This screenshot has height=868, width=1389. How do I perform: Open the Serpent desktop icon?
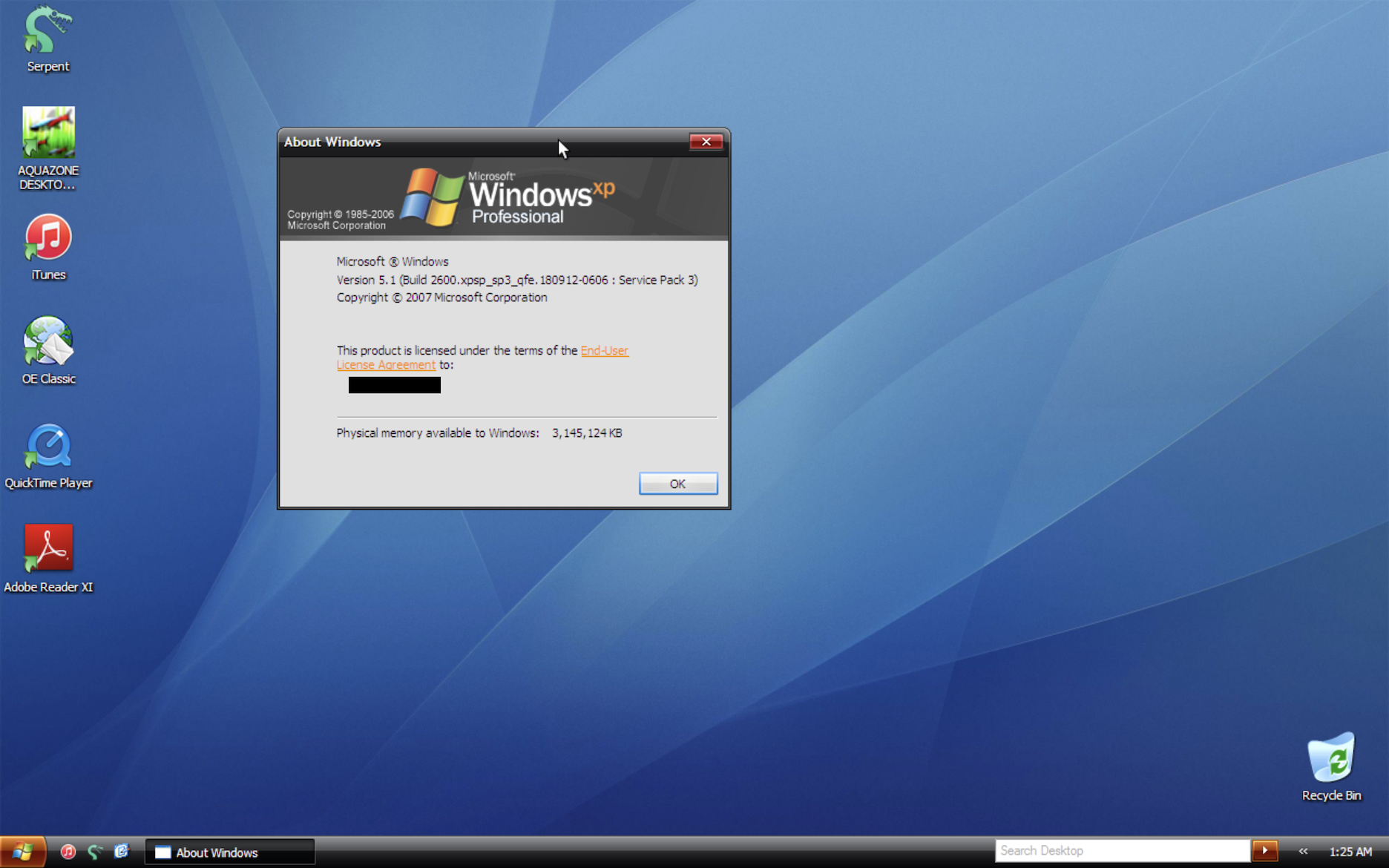click(x=48, y=39)
